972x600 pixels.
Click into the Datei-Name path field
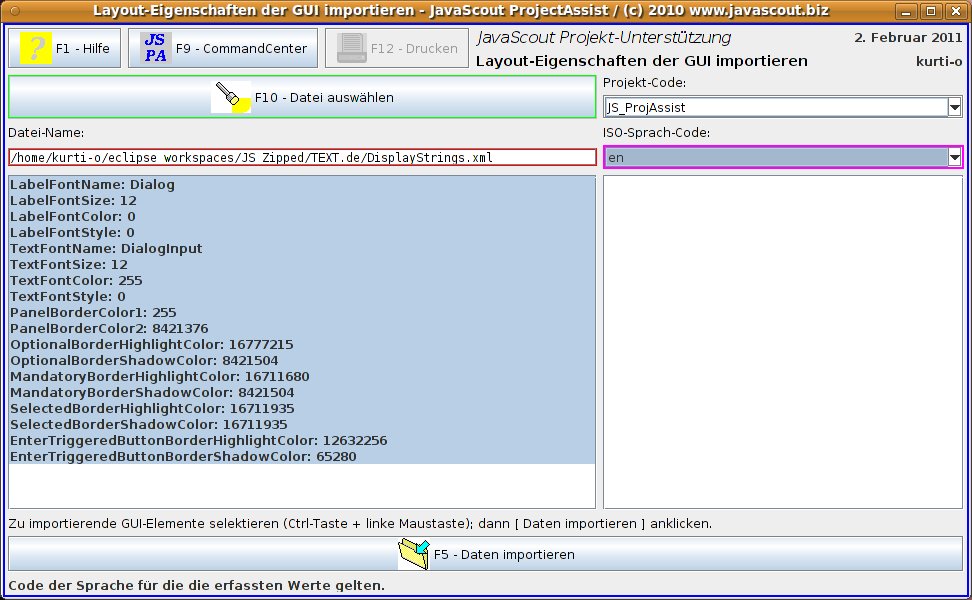[300, 158]
